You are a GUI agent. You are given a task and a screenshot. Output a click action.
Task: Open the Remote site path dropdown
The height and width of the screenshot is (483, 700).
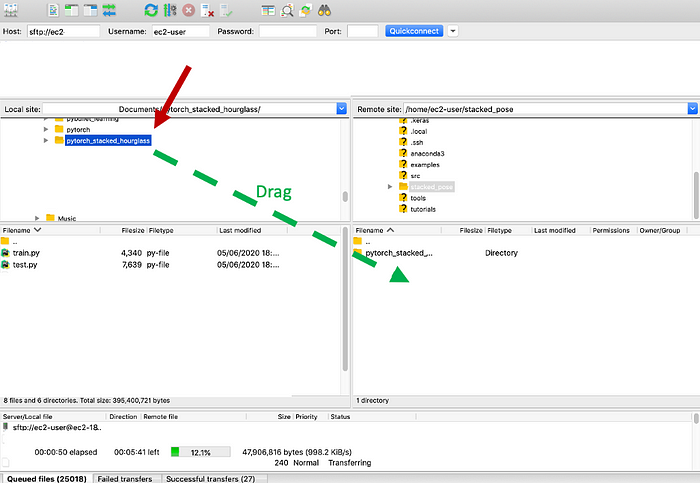pos(693,109)
